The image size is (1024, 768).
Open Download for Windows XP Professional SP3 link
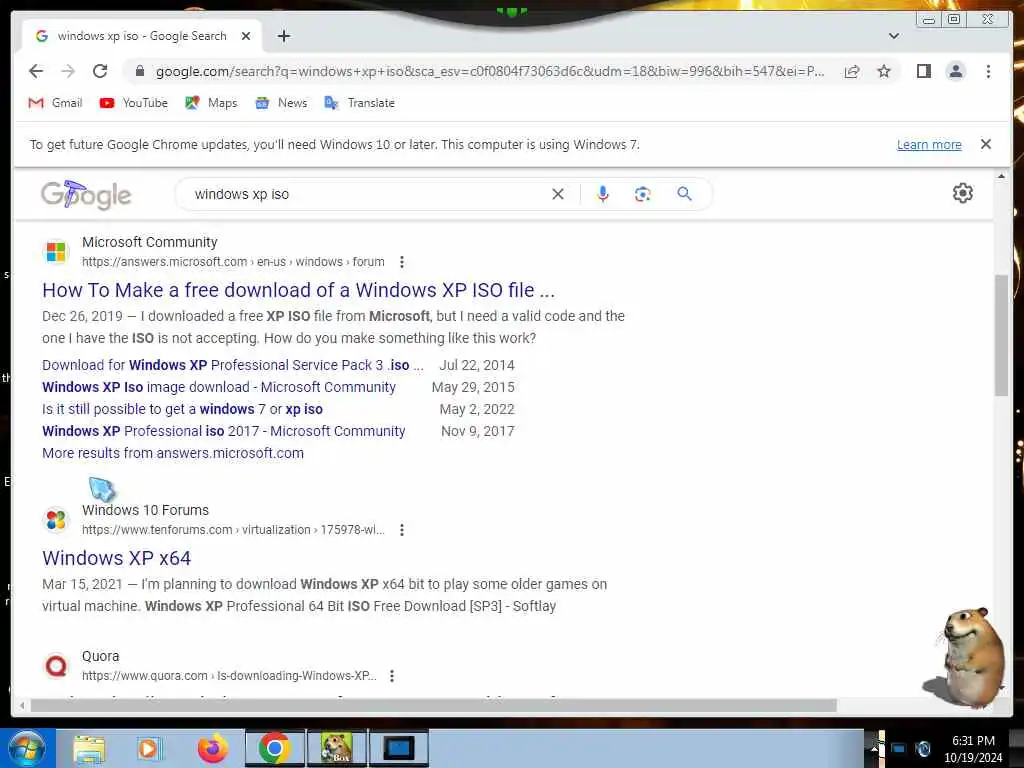[x=232, y=365]
